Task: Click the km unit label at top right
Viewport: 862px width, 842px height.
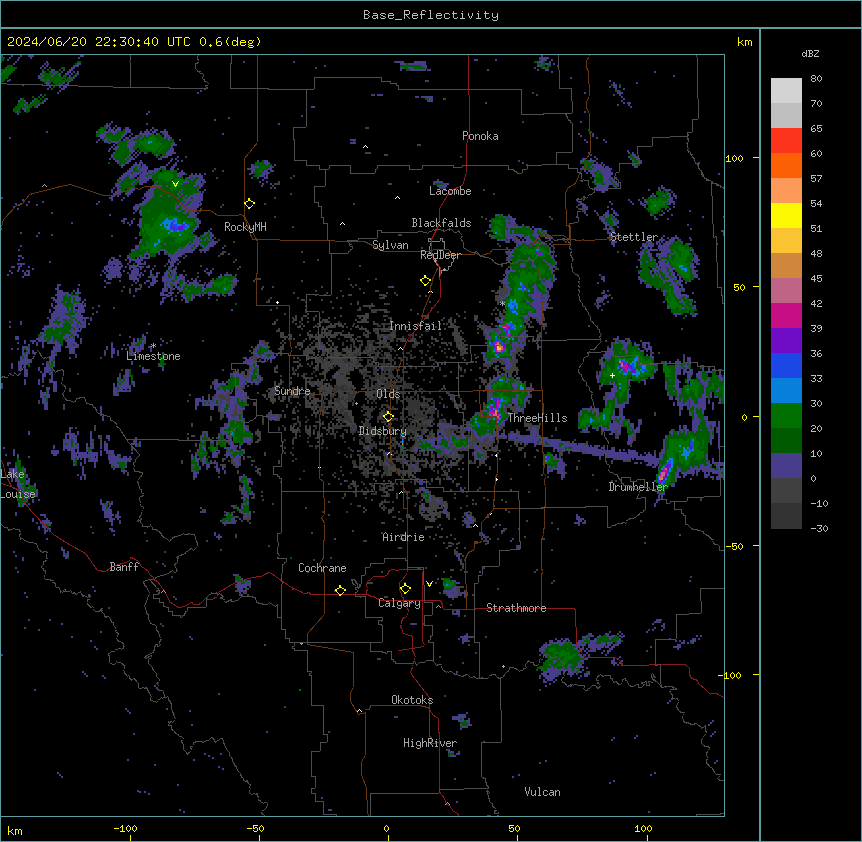Action: (745, 42)
